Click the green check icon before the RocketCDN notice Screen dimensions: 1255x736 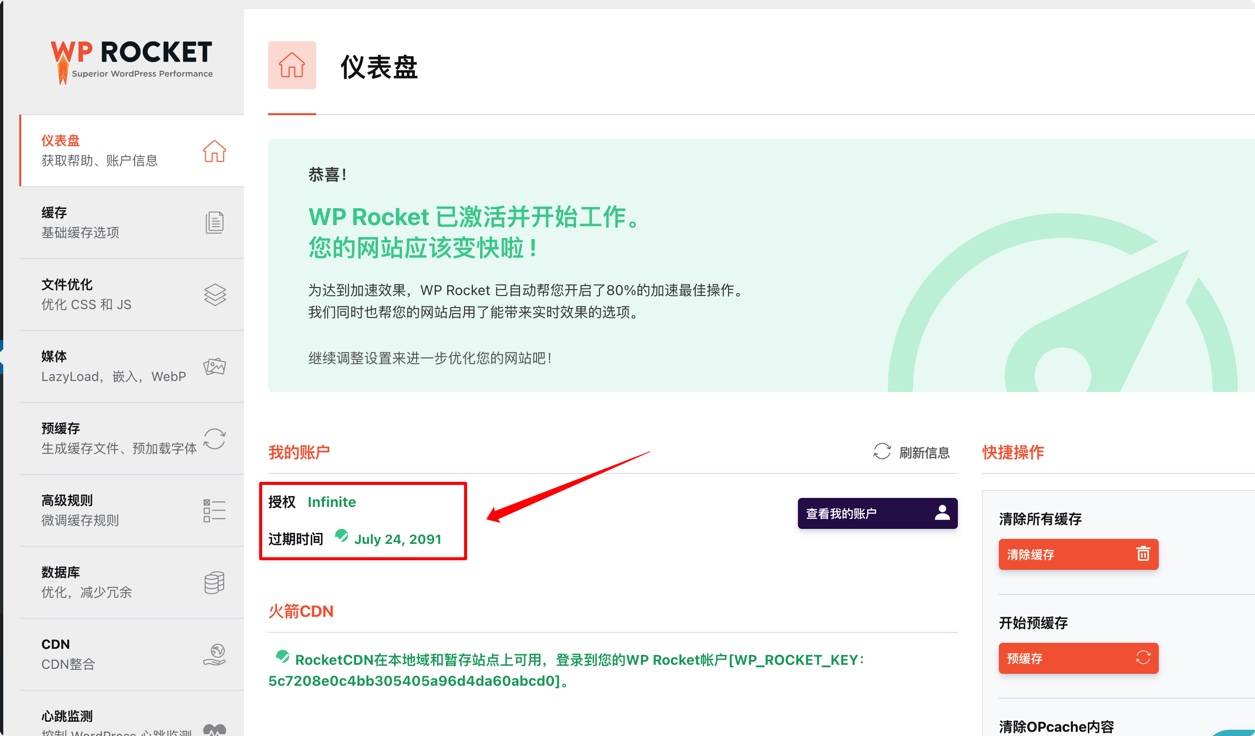(x=283, y=657)
